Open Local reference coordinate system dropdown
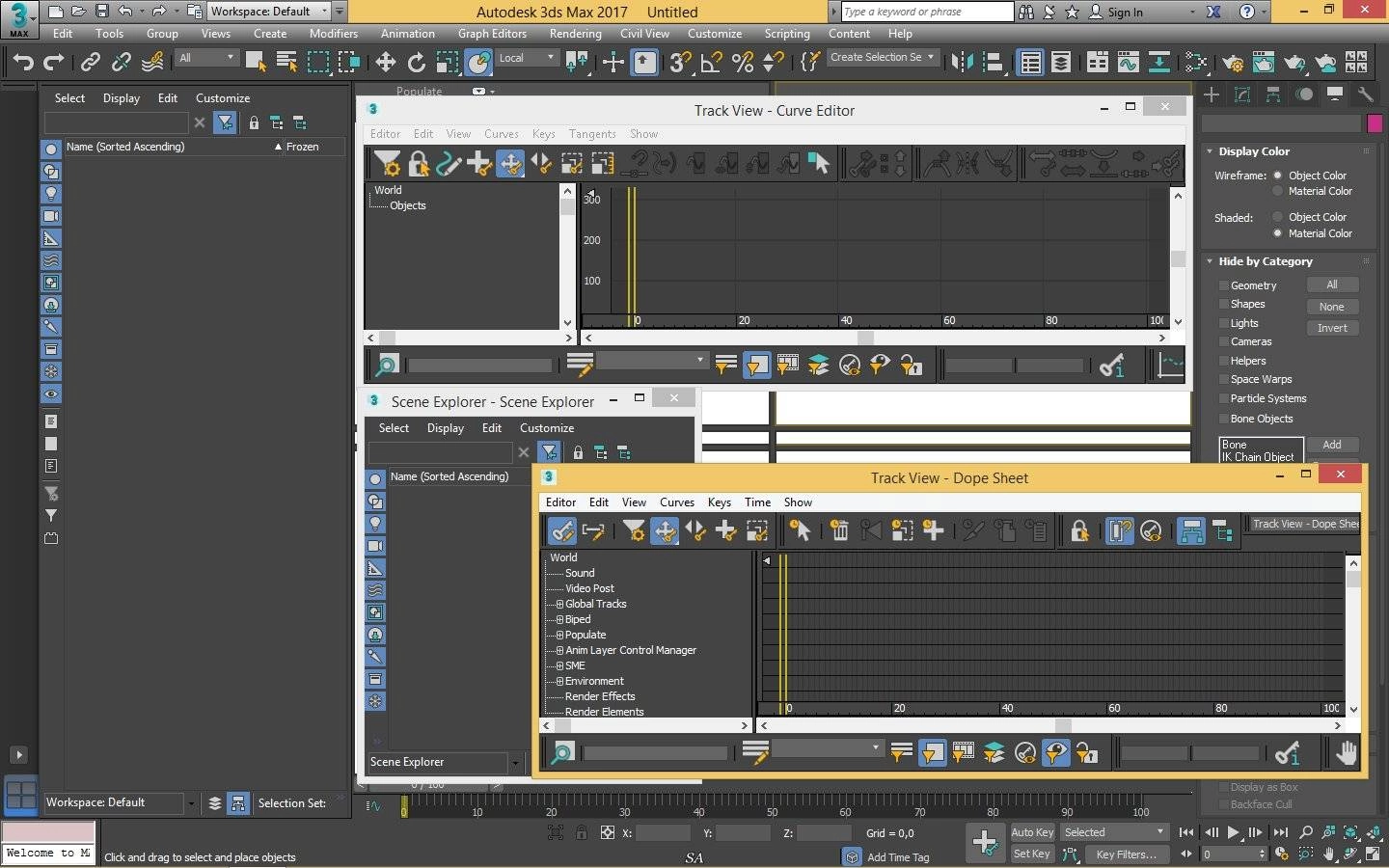The image size is (1389, 868). (527, 58)
